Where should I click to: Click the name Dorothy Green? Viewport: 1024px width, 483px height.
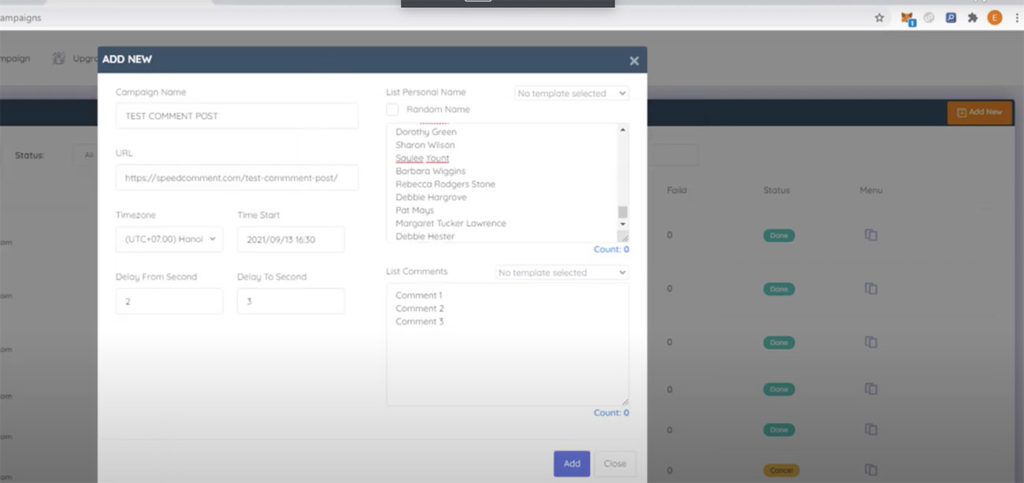click(x=426, y=132)
